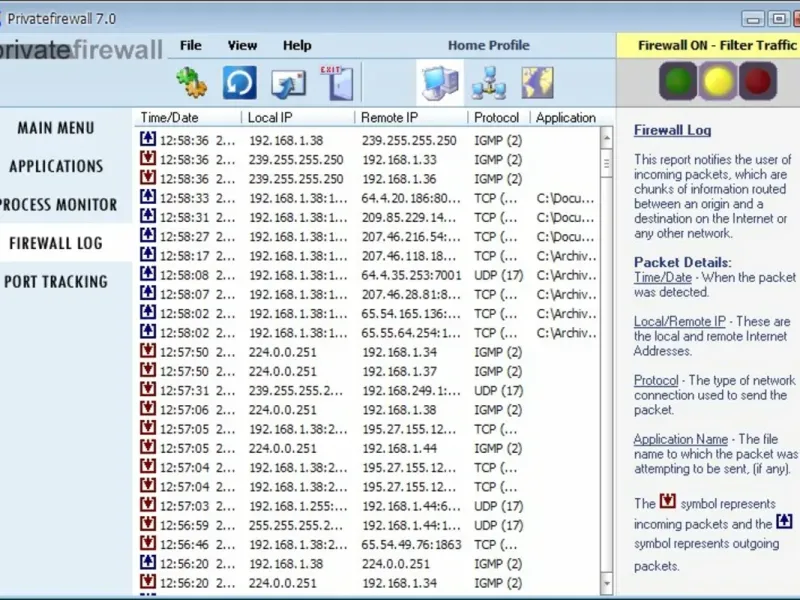Sort log by Protocol column header
Viewport: 800px width, 600px height.
[496, 118]
